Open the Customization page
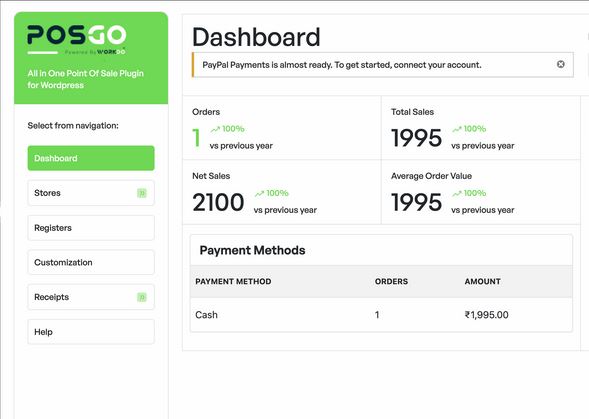The image size is (589, 419). pos(91,262)
